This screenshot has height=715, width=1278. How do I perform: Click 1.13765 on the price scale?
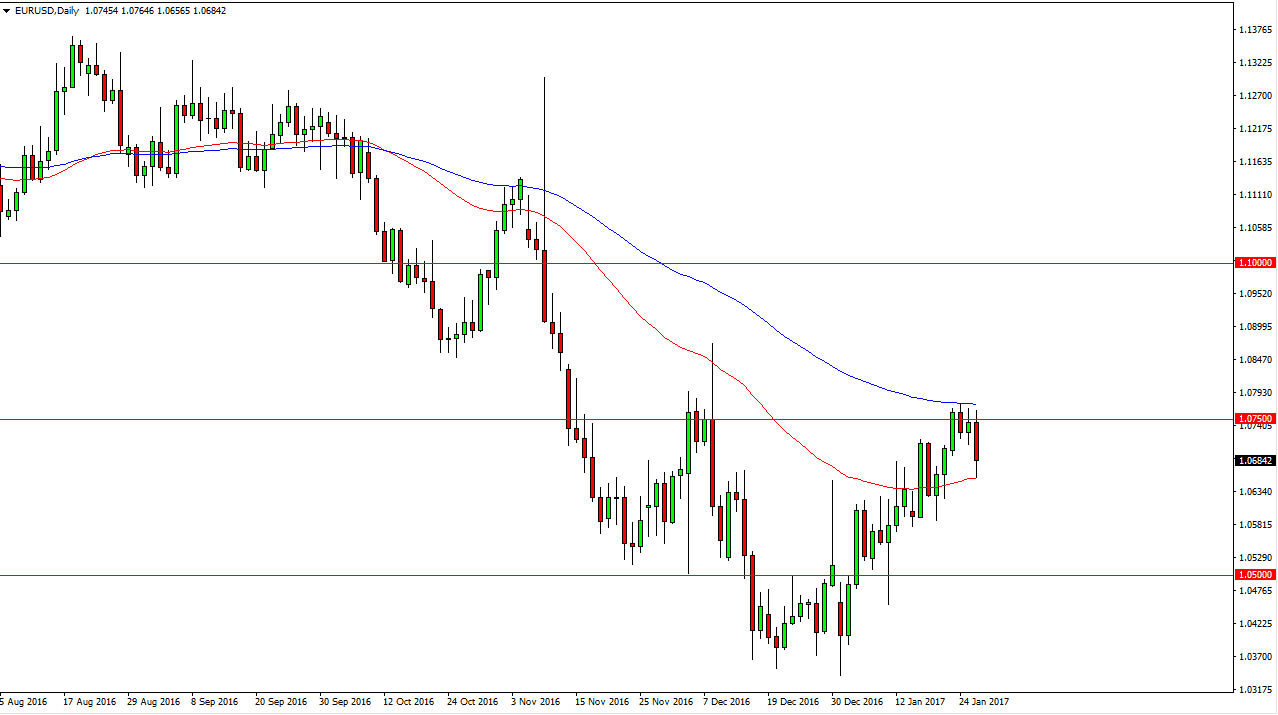1254,29
